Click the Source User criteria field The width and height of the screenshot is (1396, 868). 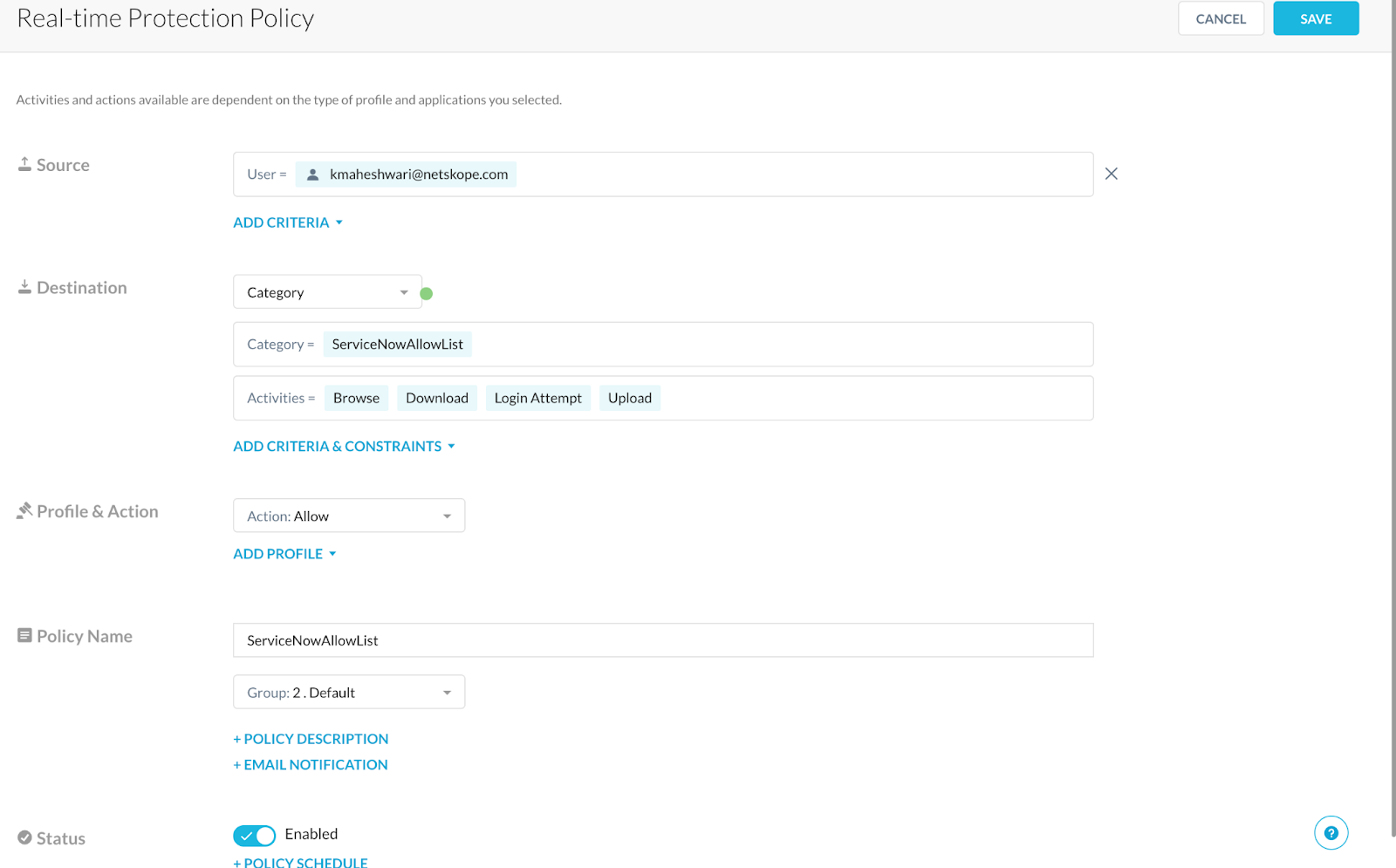[663, 174]
